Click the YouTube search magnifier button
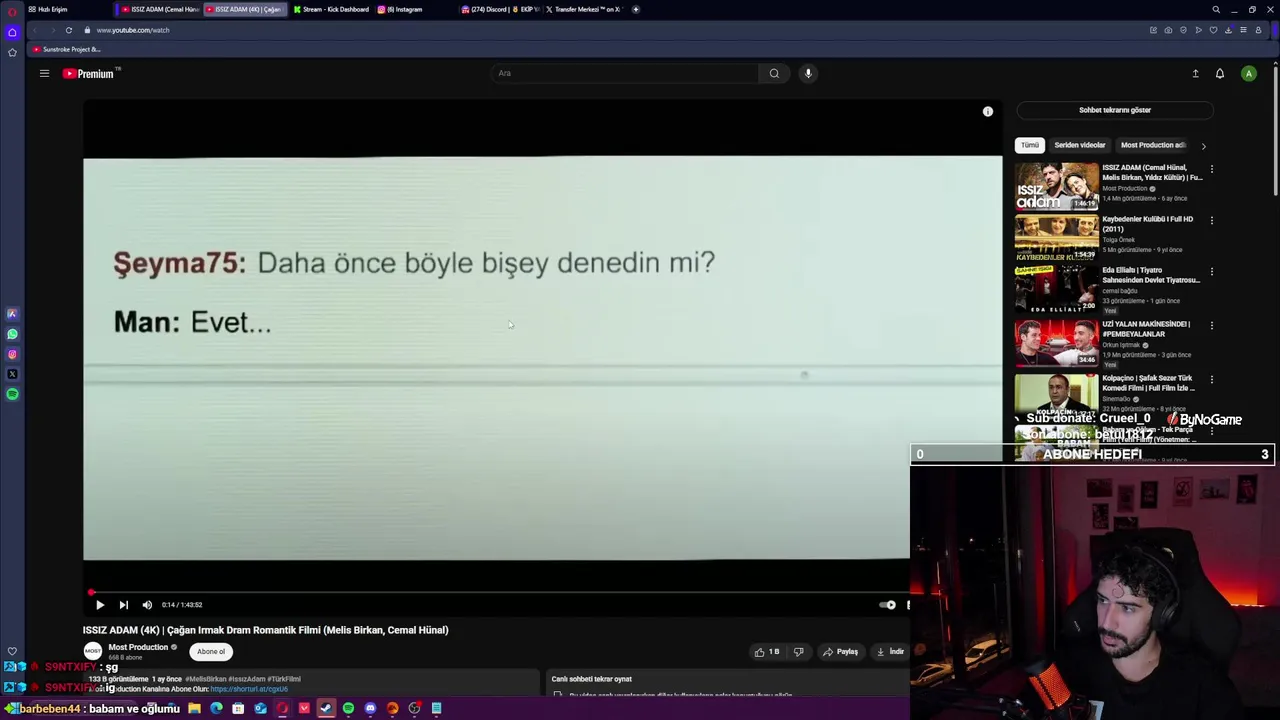 (774, 73)
